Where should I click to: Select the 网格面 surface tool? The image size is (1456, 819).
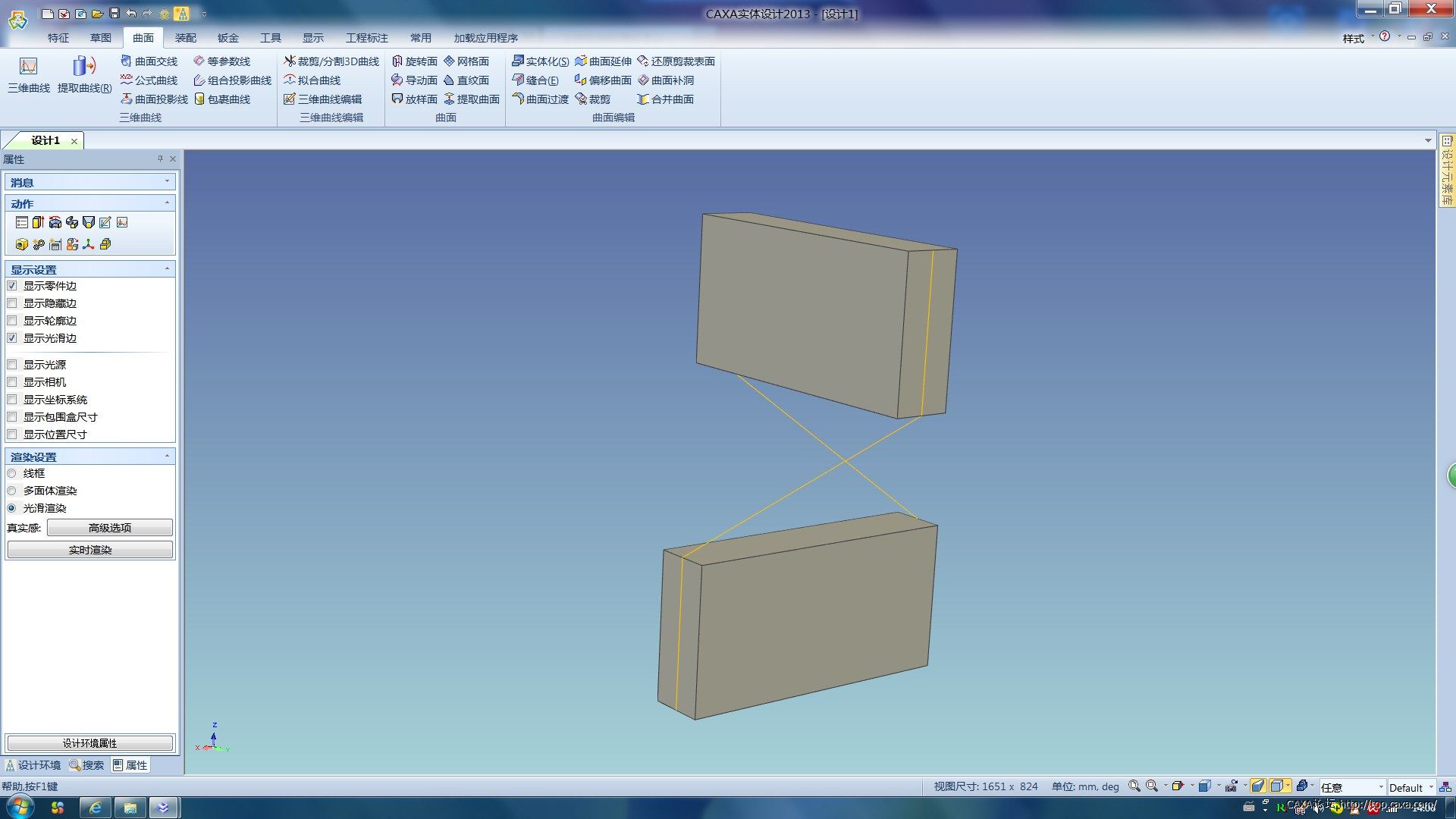(466, 61)
